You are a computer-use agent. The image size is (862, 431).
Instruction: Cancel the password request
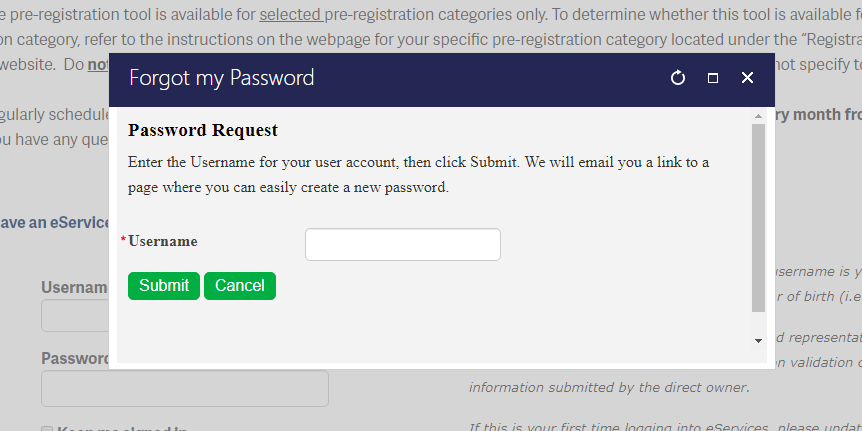pyautogui.click(x=240, y=286)
